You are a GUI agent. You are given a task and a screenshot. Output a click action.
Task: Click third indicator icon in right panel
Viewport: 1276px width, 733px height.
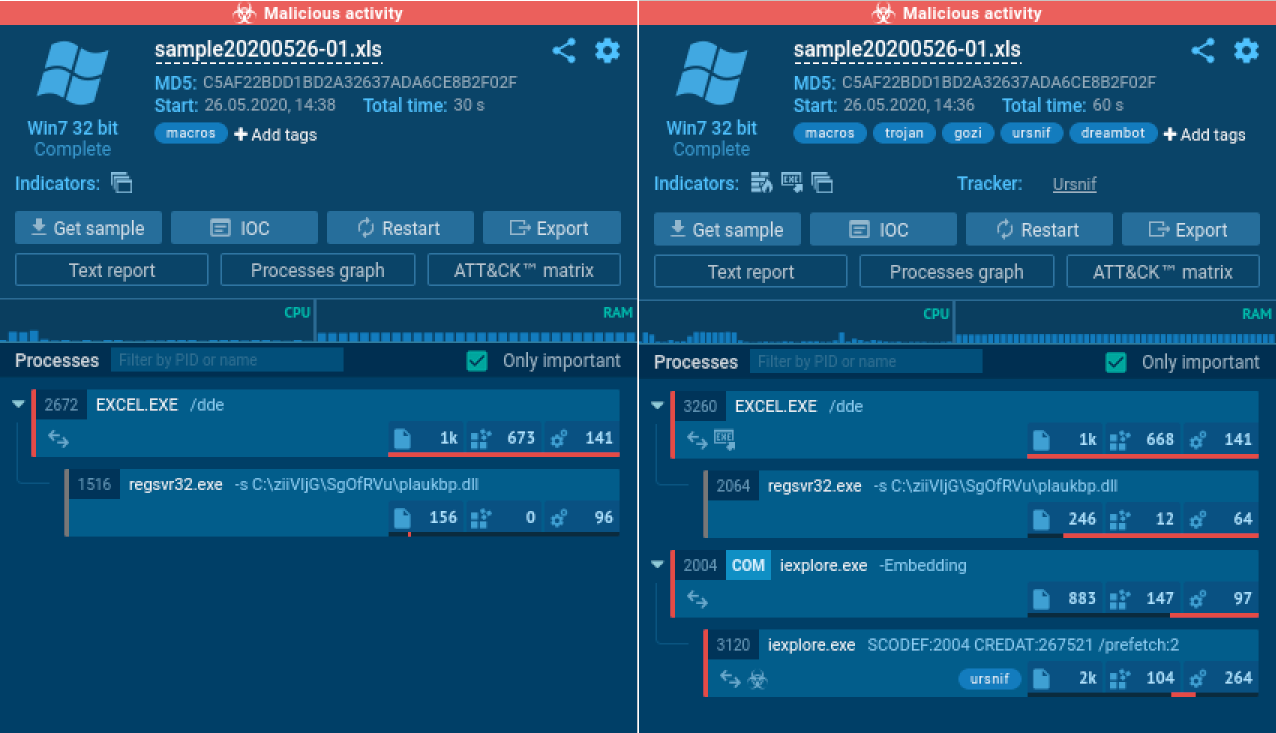click(x=822, y=183)
